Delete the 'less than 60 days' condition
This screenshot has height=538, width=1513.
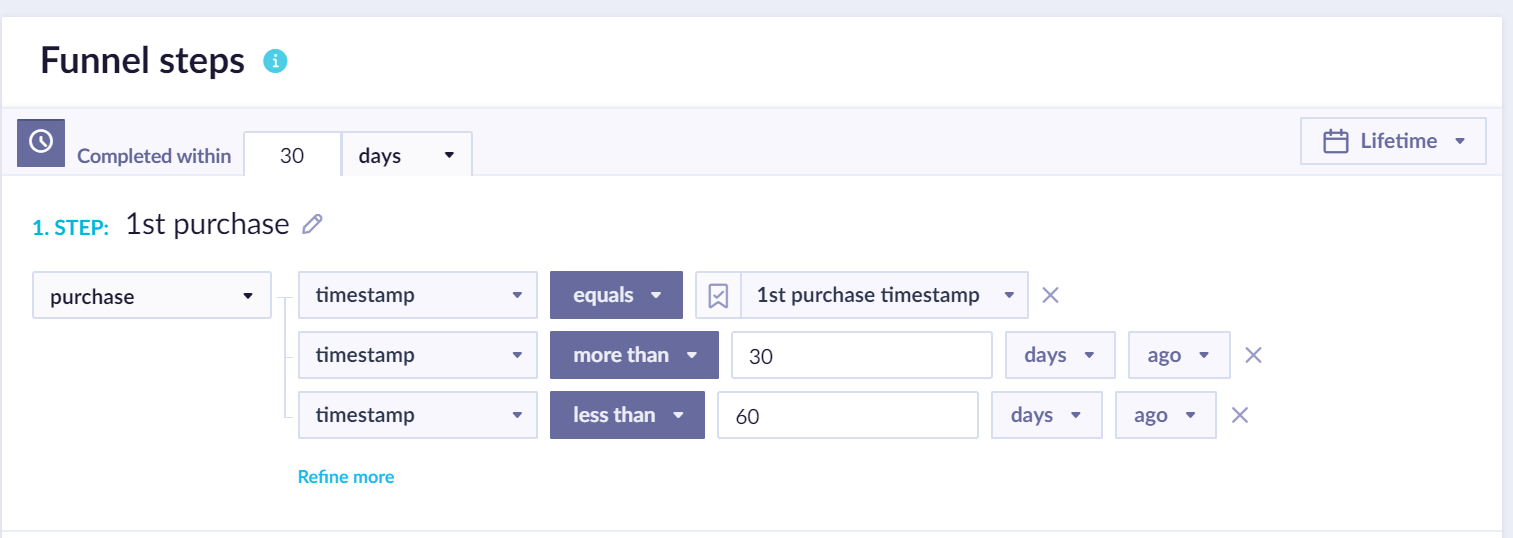(x=1239, y=415)
